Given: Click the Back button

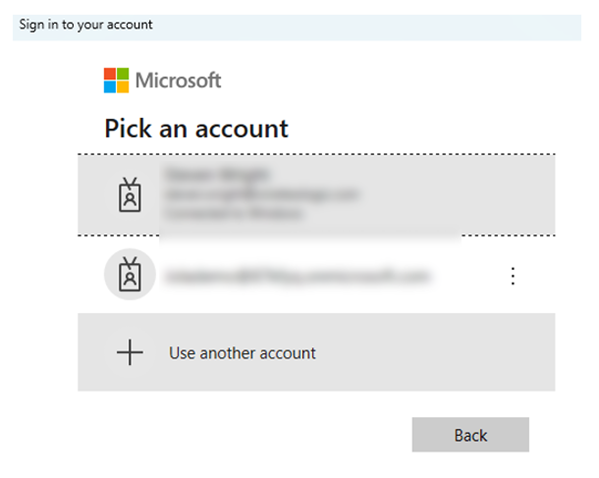Looking at the screenshot, I should 470,435.
